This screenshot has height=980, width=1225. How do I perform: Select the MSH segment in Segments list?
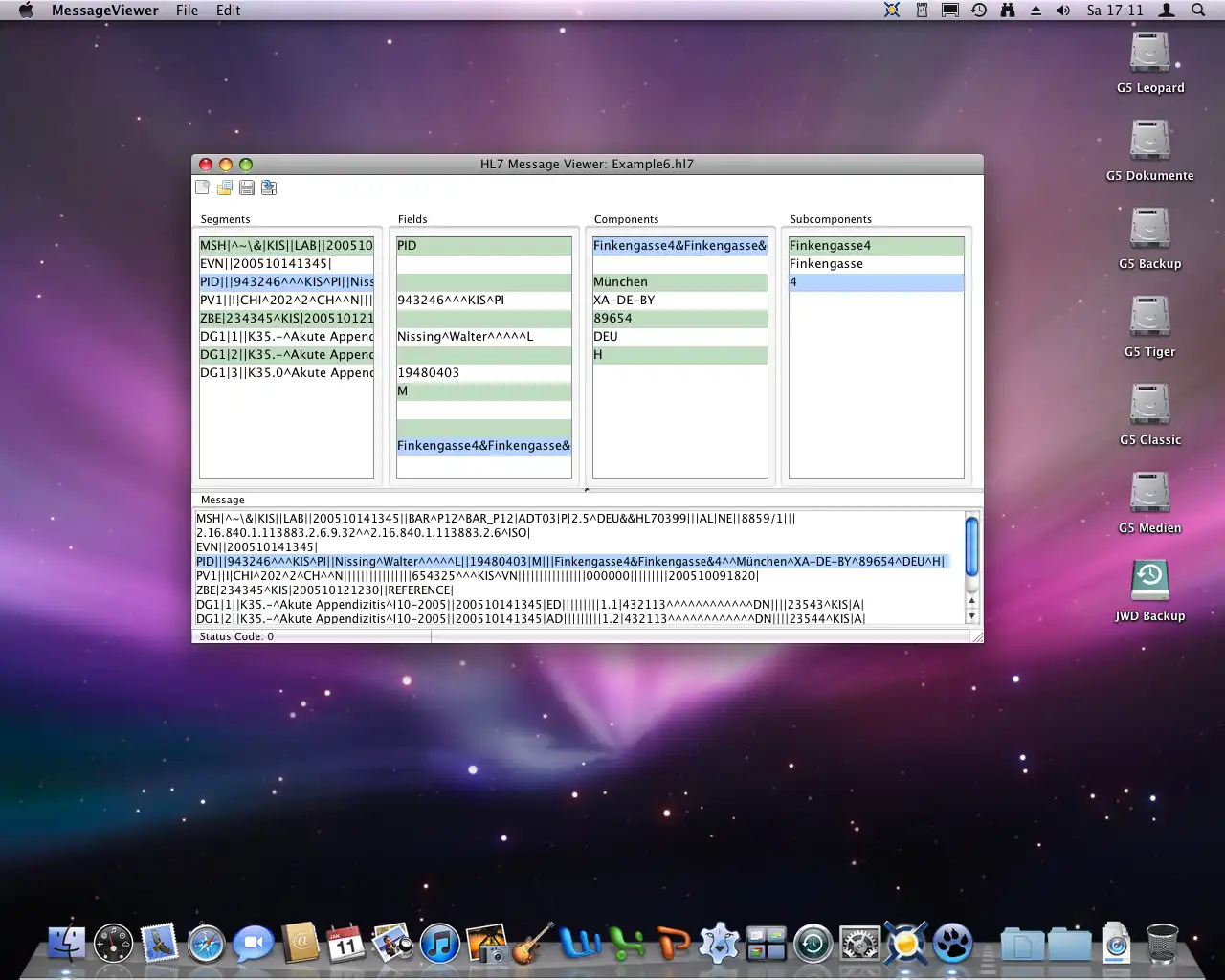286,246
